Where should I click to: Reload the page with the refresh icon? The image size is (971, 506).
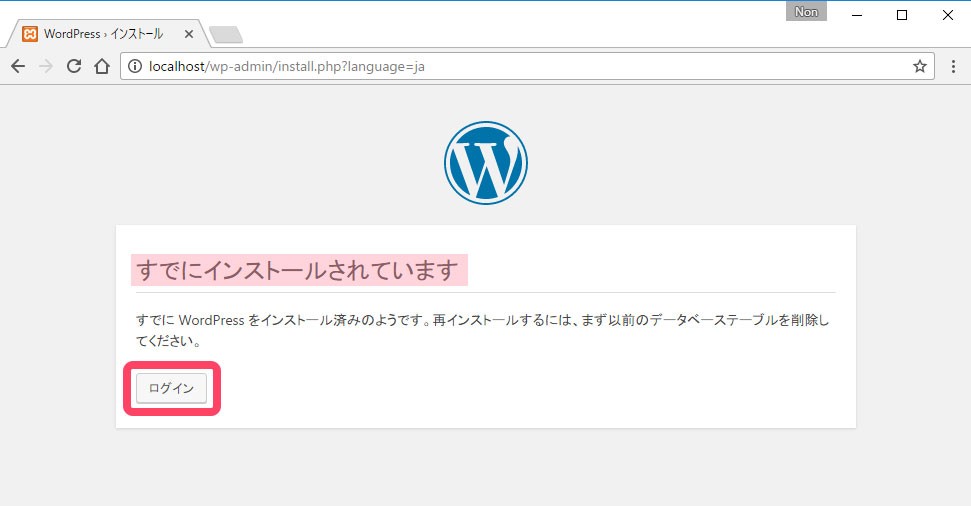pyautogui.click(x=74, y=66)
